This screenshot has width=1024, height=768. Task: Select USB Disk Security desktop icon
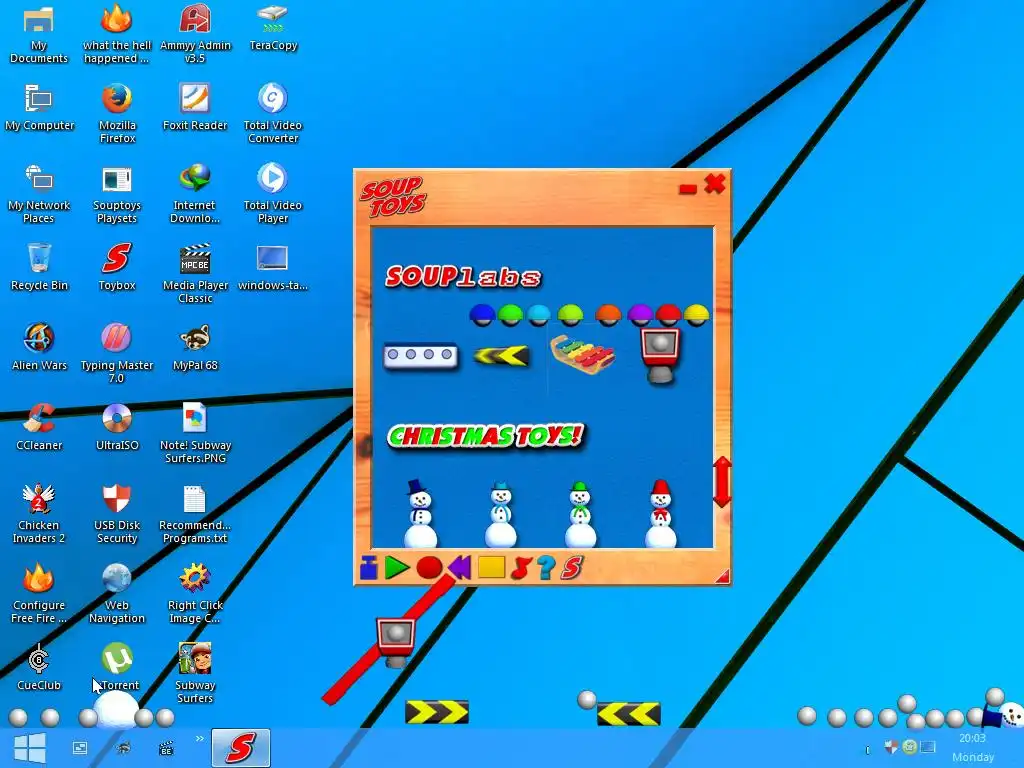point(117,513)
